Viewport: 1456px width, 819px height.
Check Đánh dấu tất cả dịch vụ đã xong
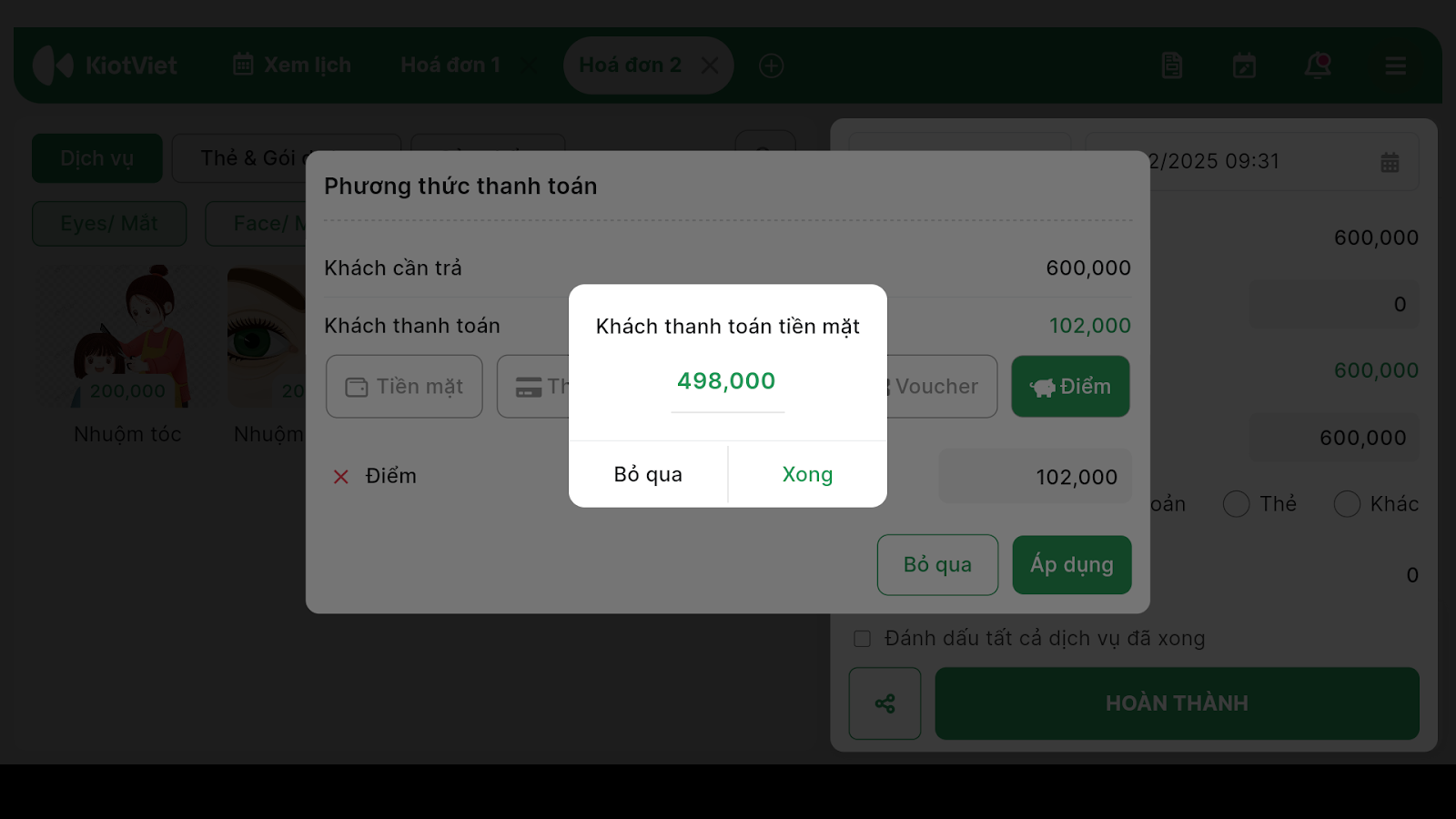coord(862,639)
